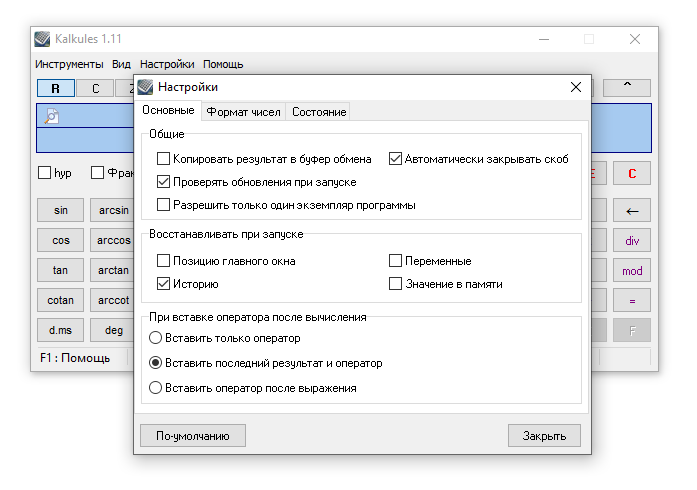Click the cos function button
Viewport: 697px width, 490px height.
click(x=60, y=240)
